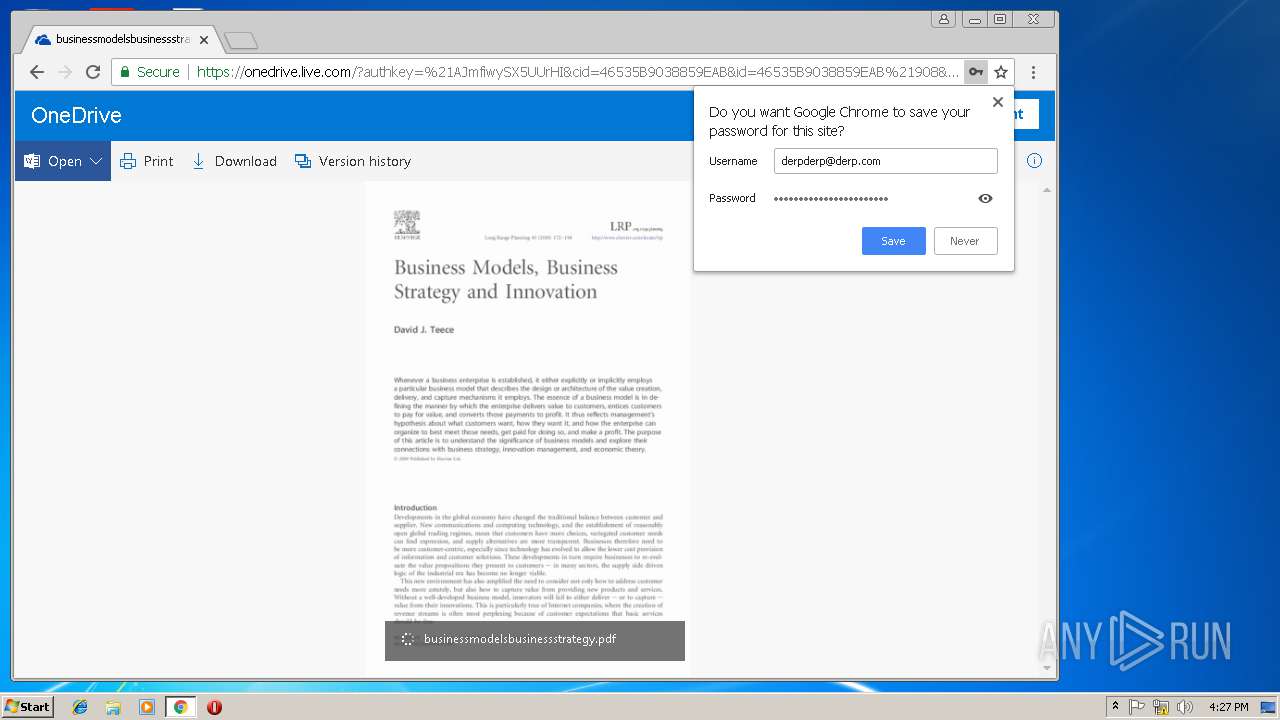This screenshot has width=1280, height=720.
Task: Switch to the businessmodelsbusinessstra tab
Action: pos(122,40)
